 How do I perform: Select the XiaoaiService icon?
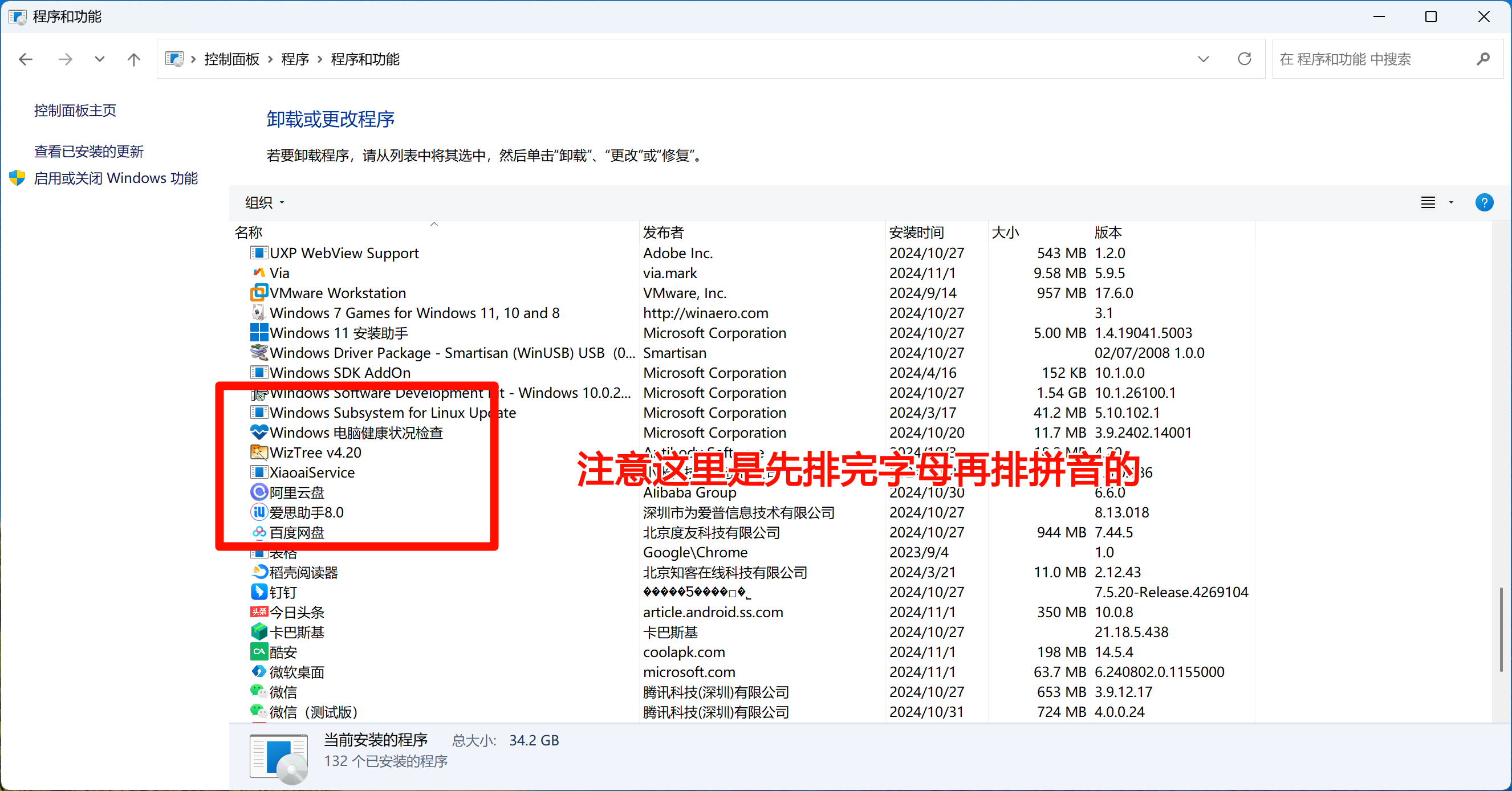(x=259, y=472)
